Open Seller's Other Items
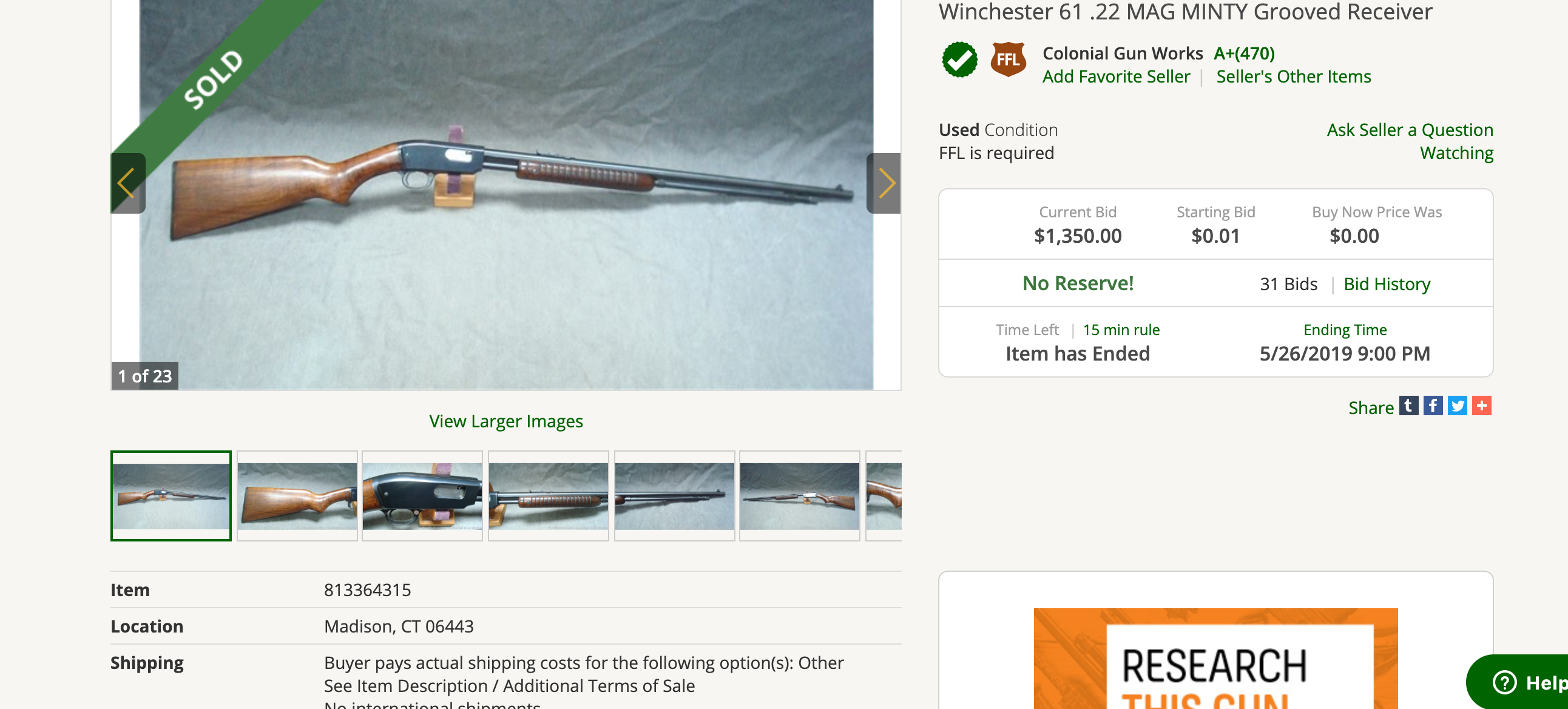This screenshot has height=709, width=1568. pos(1293,76)
